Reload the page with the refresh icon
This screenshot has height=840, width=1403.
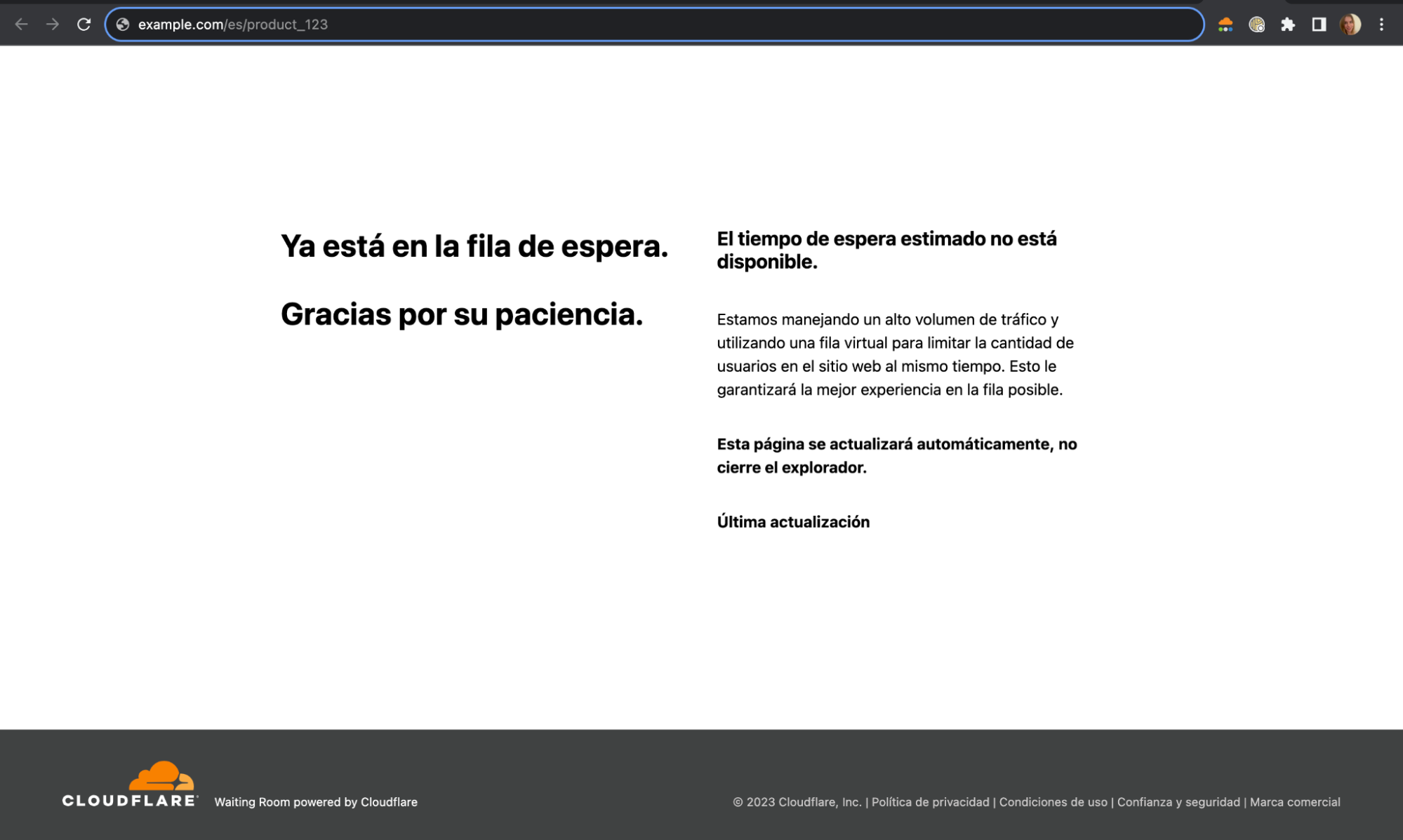84,25
